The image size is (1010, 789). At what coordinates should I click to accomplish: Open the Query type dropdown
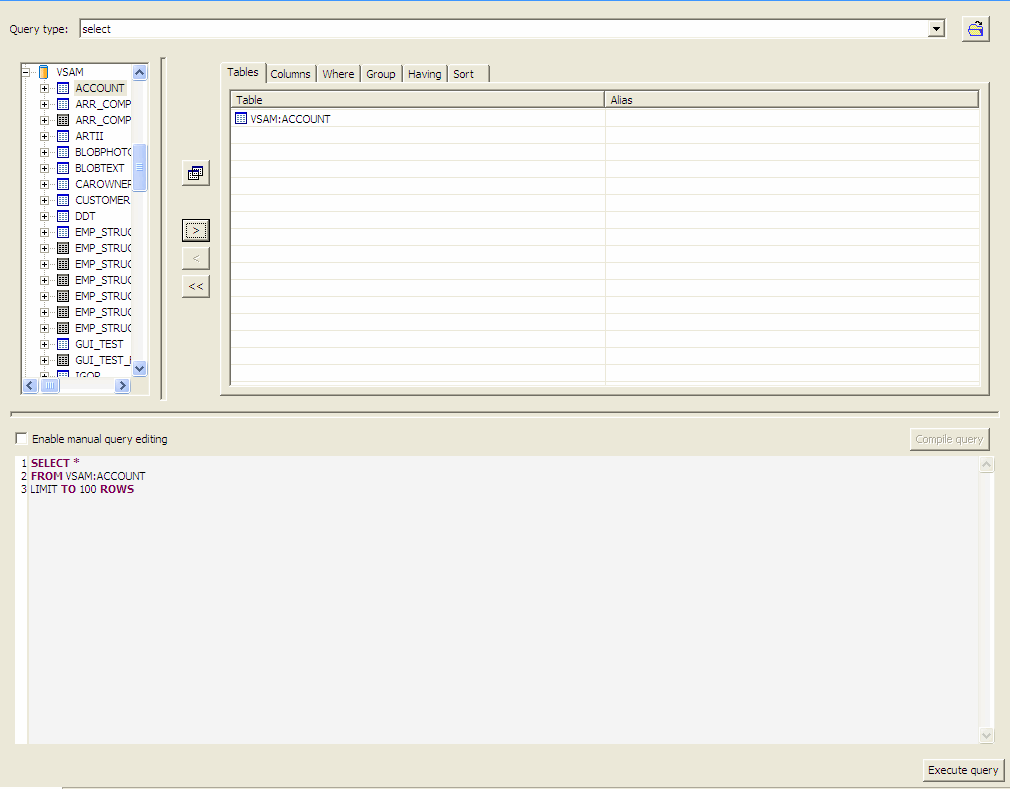click(x=936, y=28)
